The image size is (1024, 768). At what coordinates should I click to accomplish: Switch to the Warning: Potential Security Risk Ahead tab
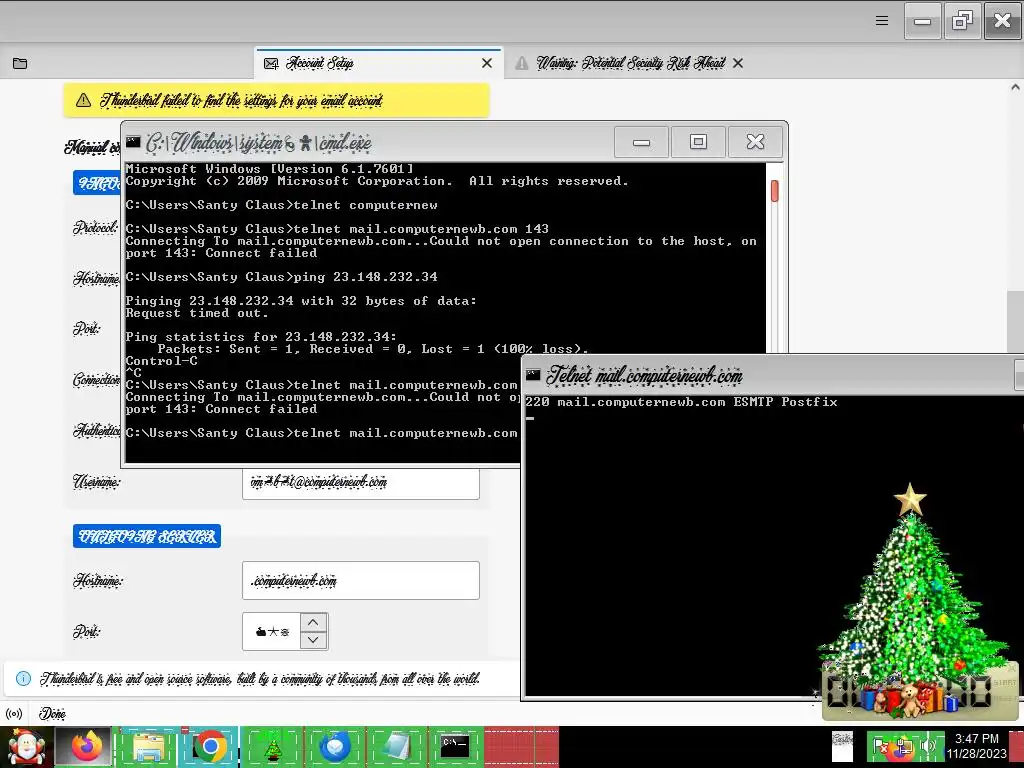(x=630, y=63)
